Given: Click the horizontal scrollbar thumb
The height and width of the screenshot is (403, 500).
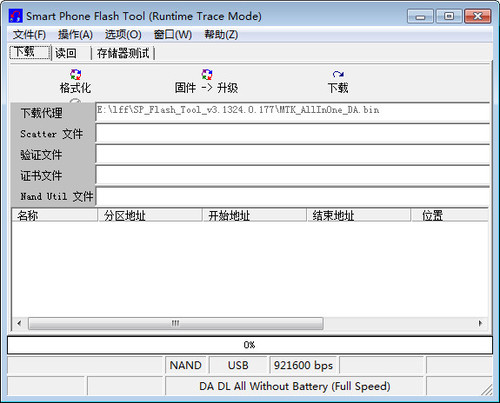Looking at the screenshot, I should (x=176, y=323).
